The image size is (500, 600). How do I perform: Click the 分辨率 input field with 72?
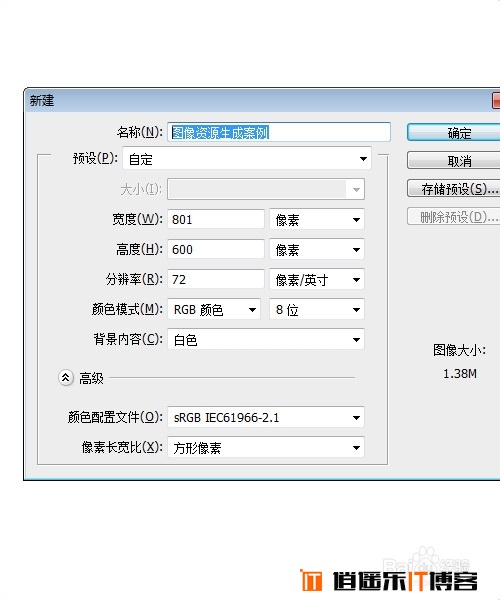pyautogui.click(x=216, y=279)
